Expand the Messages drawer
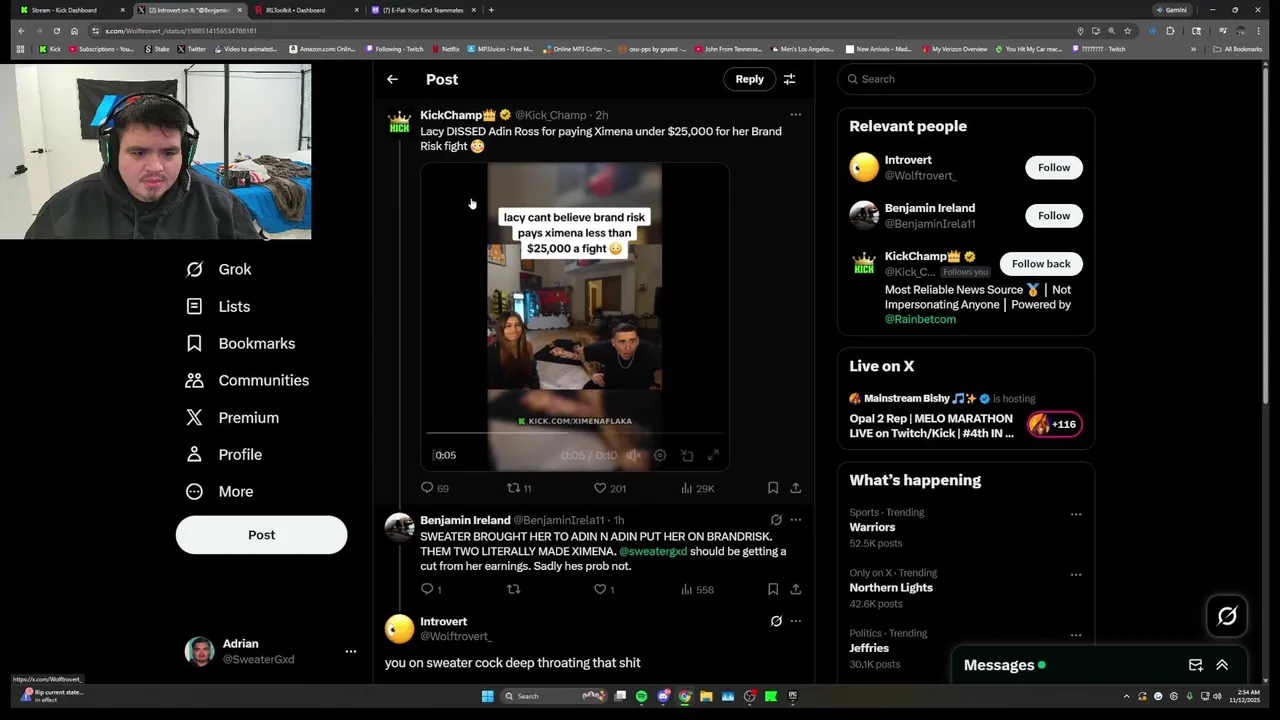 click(x=1222, y=665)
